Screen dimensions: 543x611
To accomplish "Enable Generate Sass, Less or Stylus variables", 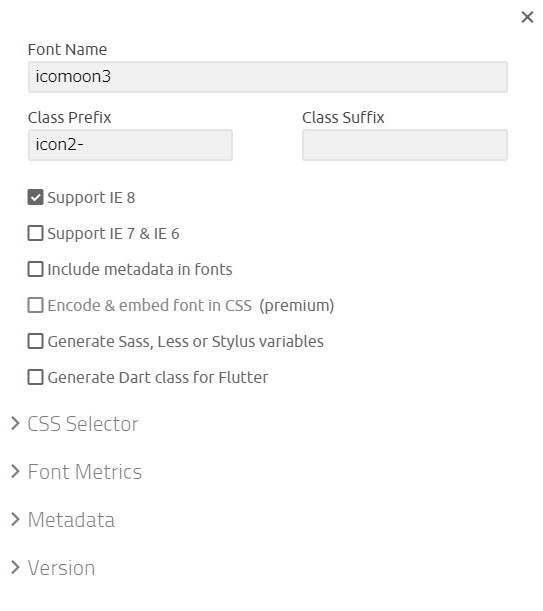I will click(35, 341).
